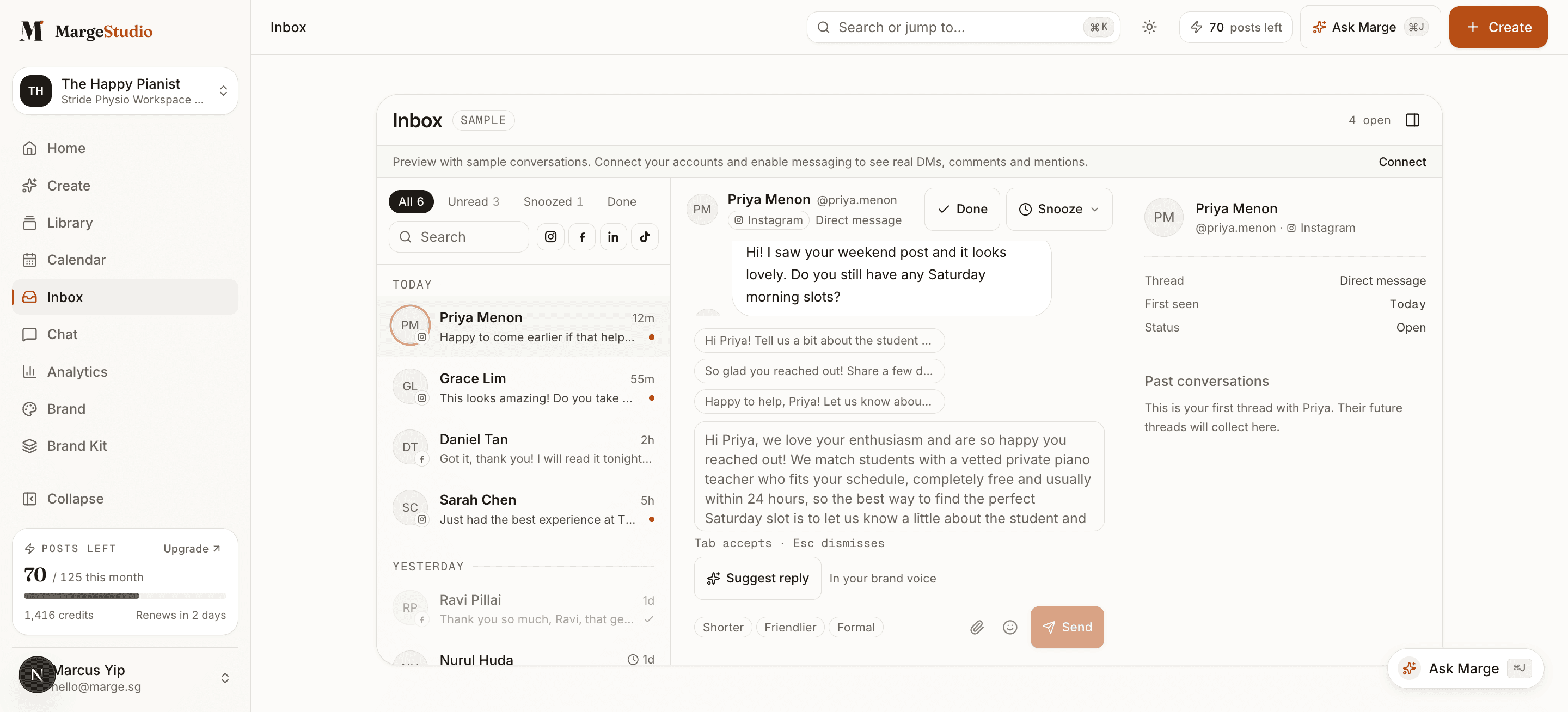
Task: Filter conversations by TikTok
Action: pyautogui.click(x=645, y=237)
